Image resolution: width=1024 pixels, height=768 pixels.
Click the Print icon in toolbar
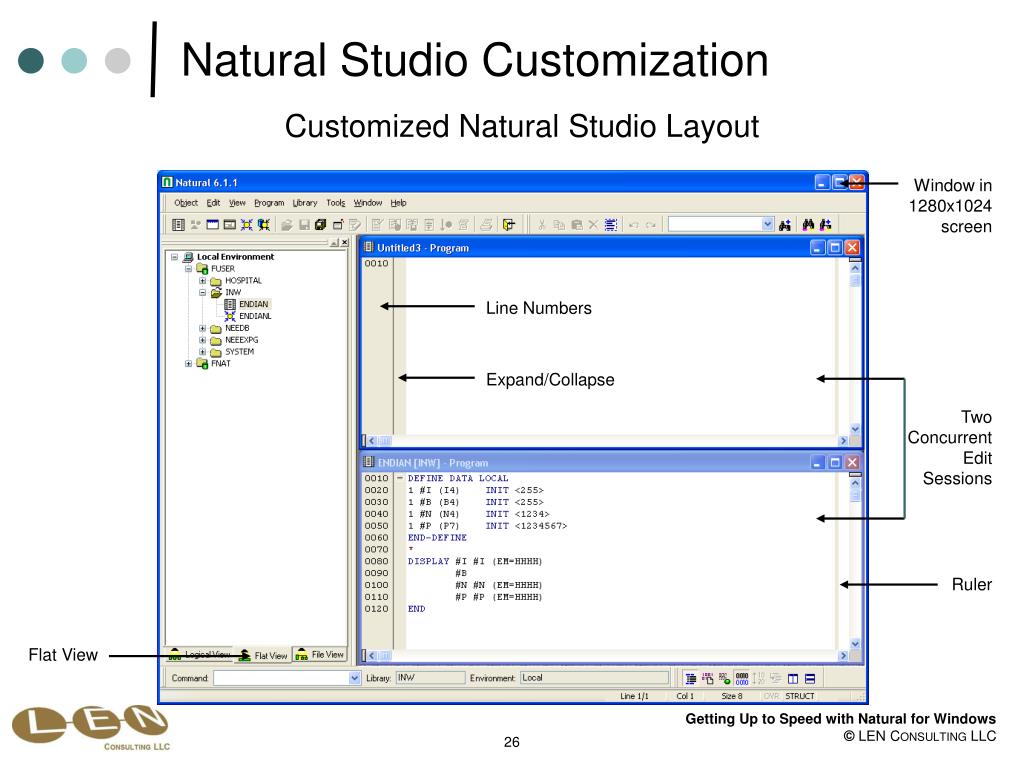pyautogui.click(x=486, y=225)
